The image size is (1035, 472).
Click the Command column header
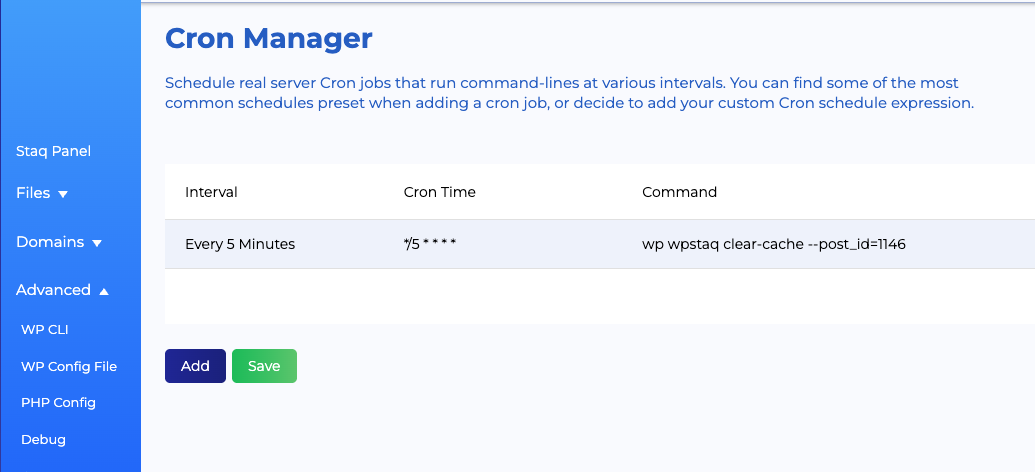pyautogui.click(x=679, y=192)
